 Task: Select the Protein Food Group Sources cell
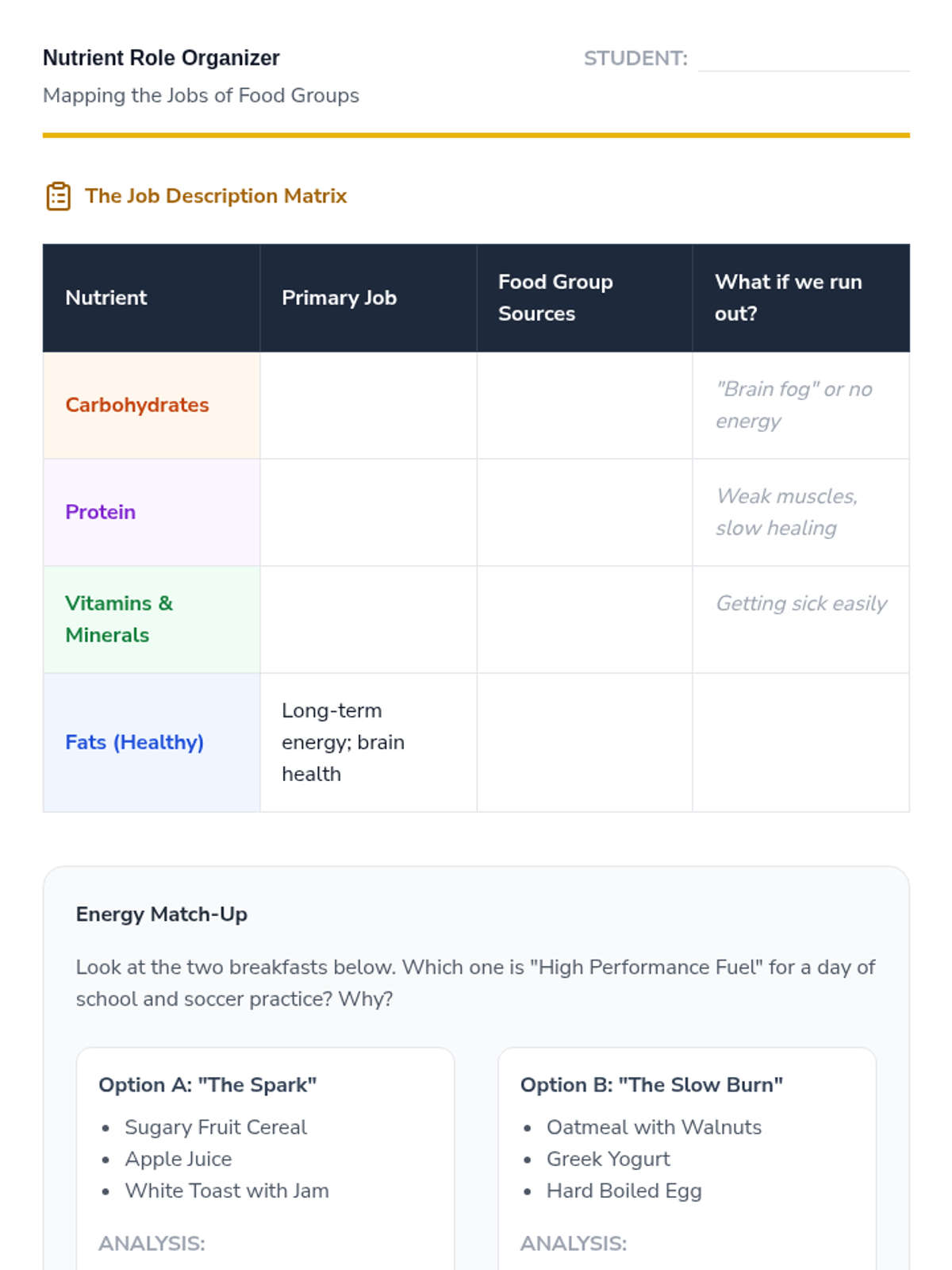(585, 513)
